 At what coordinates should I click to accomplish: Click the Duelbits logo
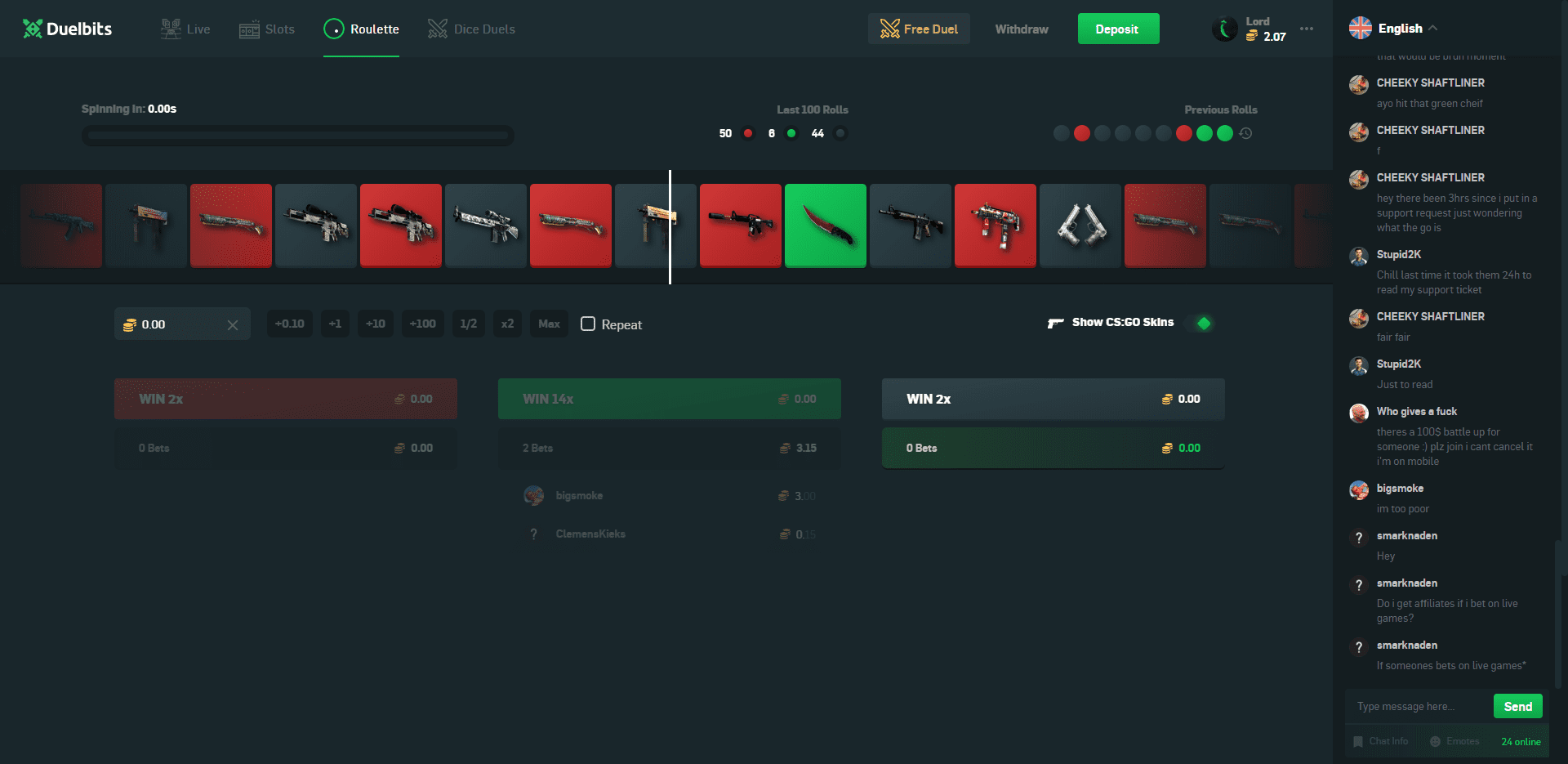pos(68,29)
